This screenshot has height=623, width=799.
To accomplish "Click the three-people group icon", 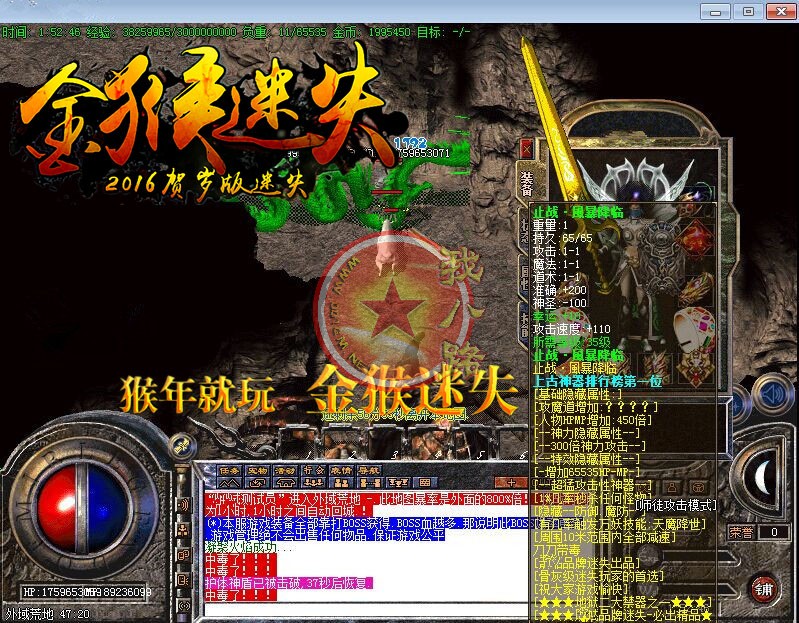I will pyautogui.click(x=313, y=482).
